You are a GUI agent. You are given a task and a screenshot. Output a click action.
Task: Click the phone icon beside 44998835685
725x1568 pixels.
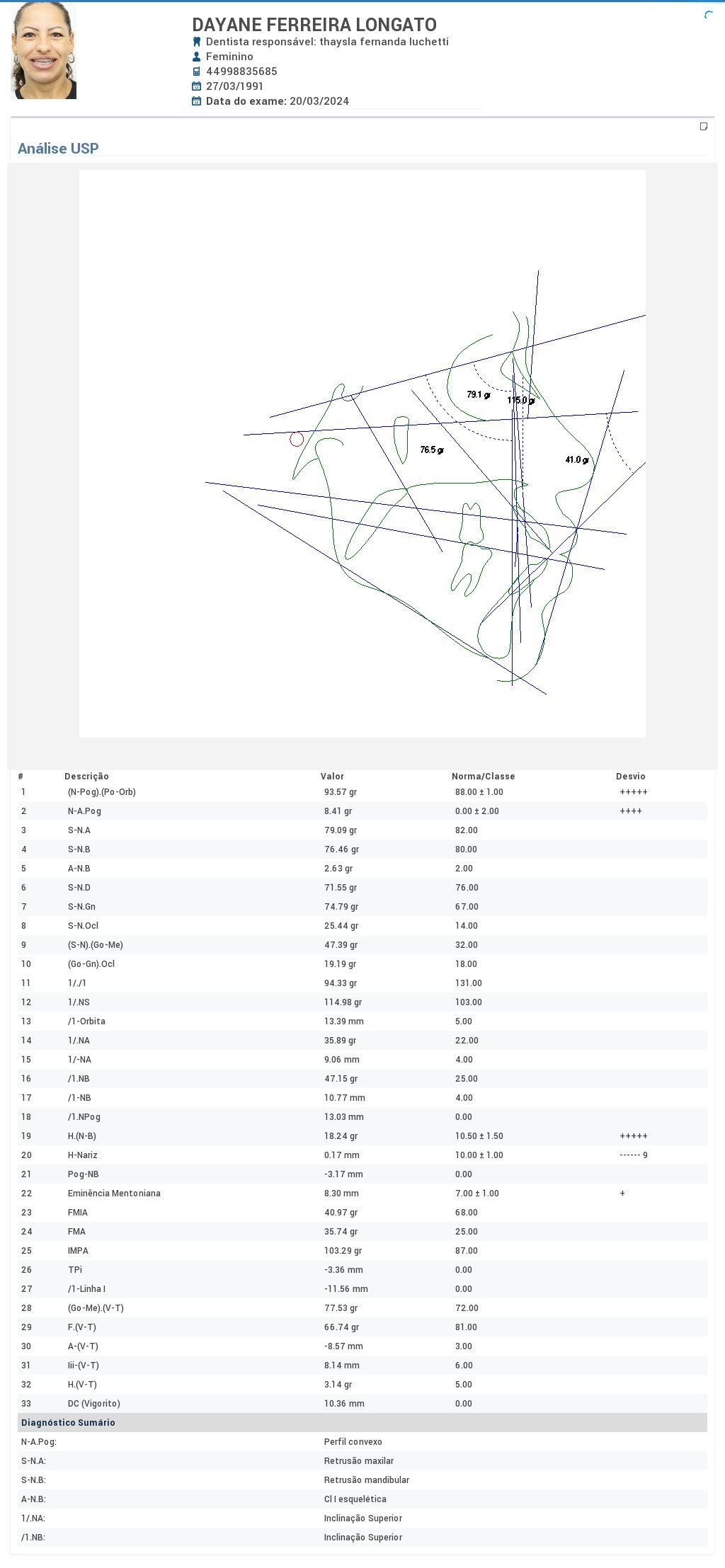tap(197, 71)
